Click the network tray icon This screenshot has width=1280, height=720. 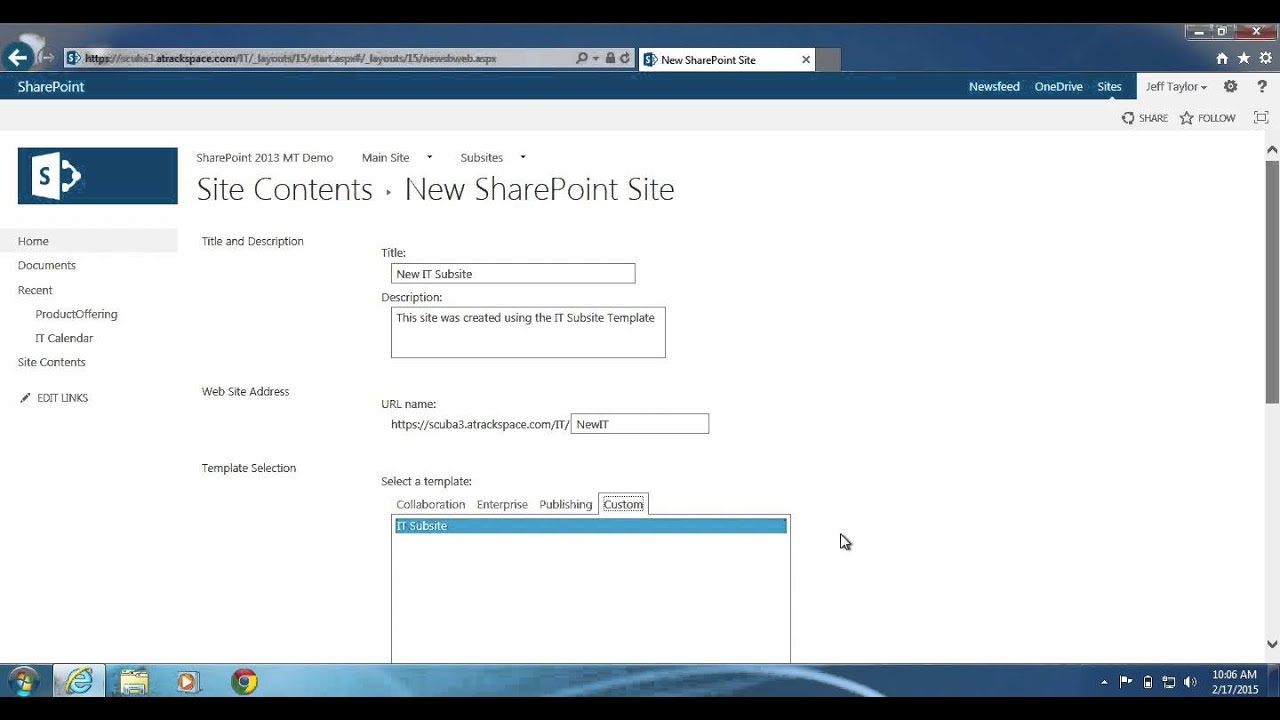[x=1168, y=682]
